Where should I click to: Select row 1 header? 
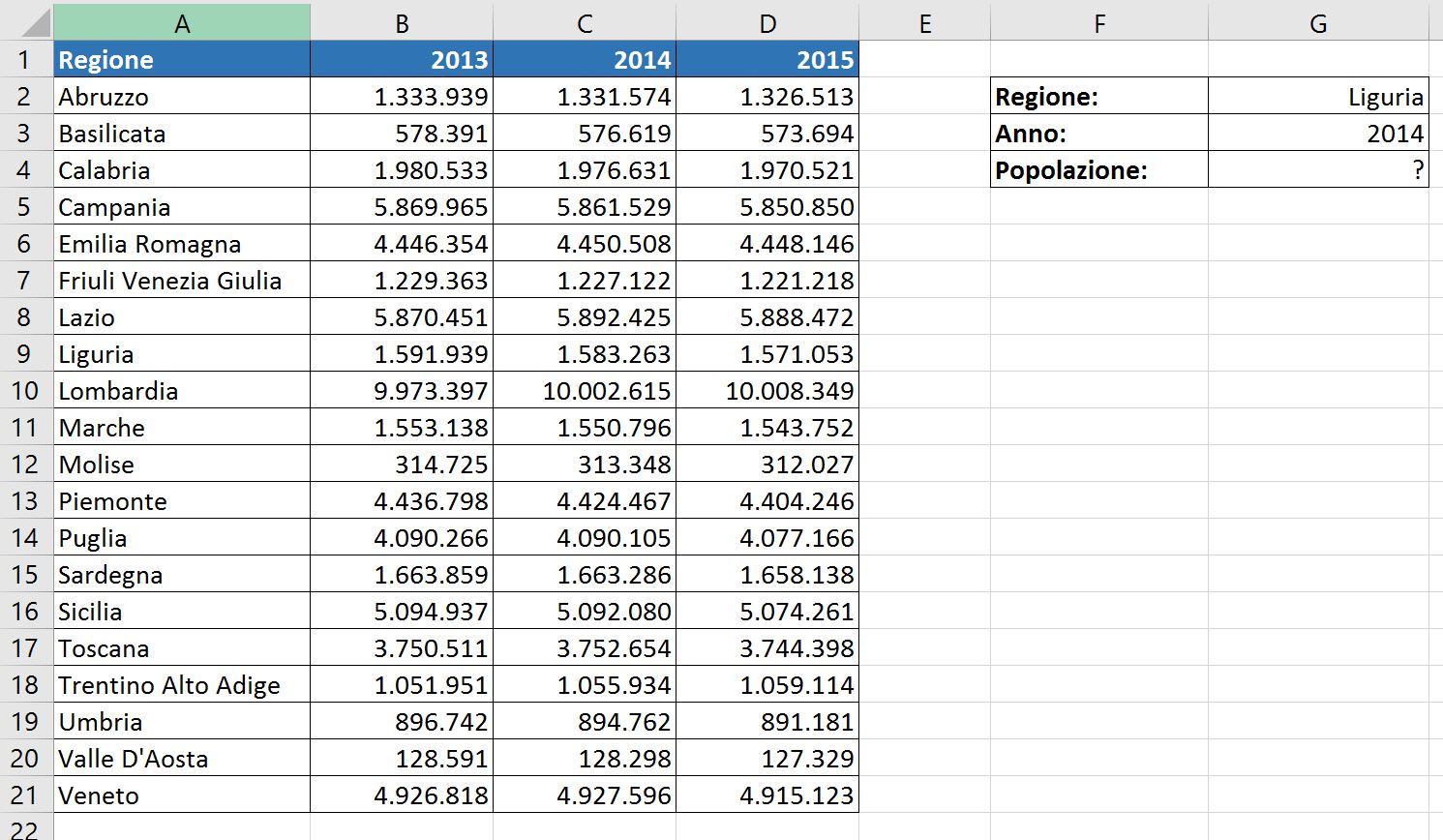pyautogui.click(x=26, y=60)
